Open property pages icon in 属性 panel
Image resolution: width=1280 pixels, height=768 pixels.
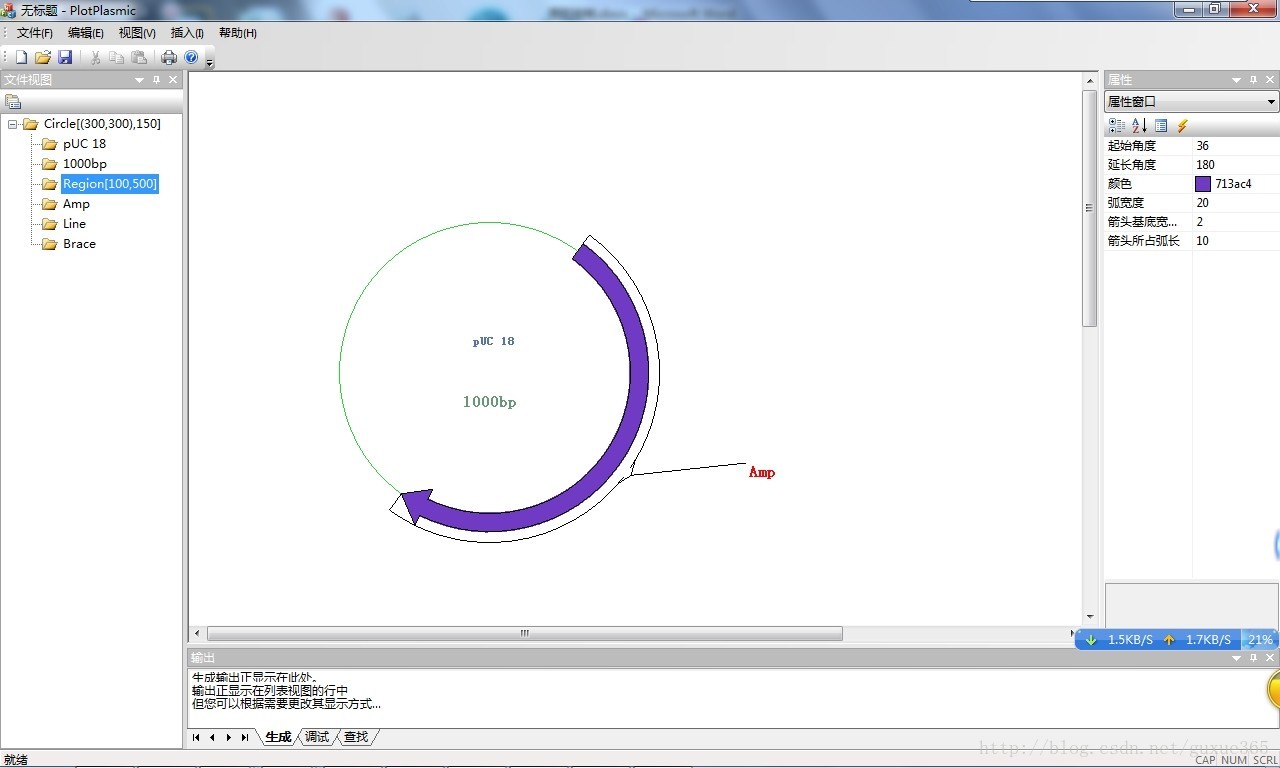(1161, 125)
